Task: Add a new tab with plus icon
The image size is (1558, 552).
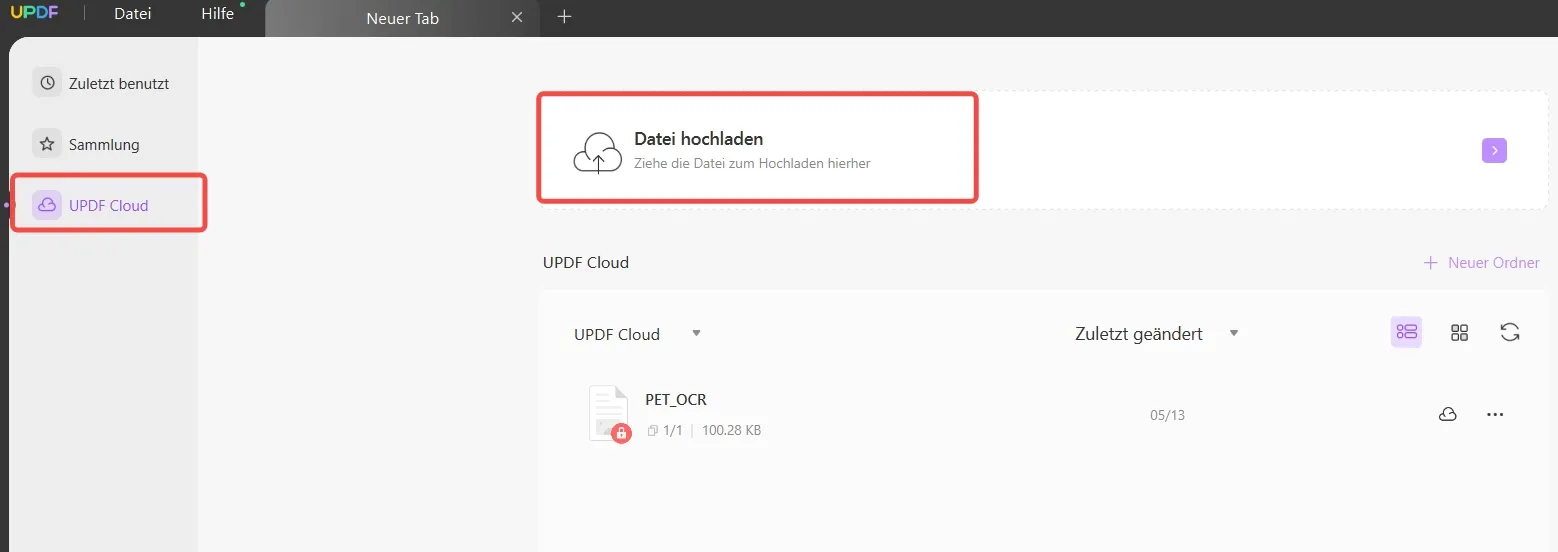Action: [564, 16]
